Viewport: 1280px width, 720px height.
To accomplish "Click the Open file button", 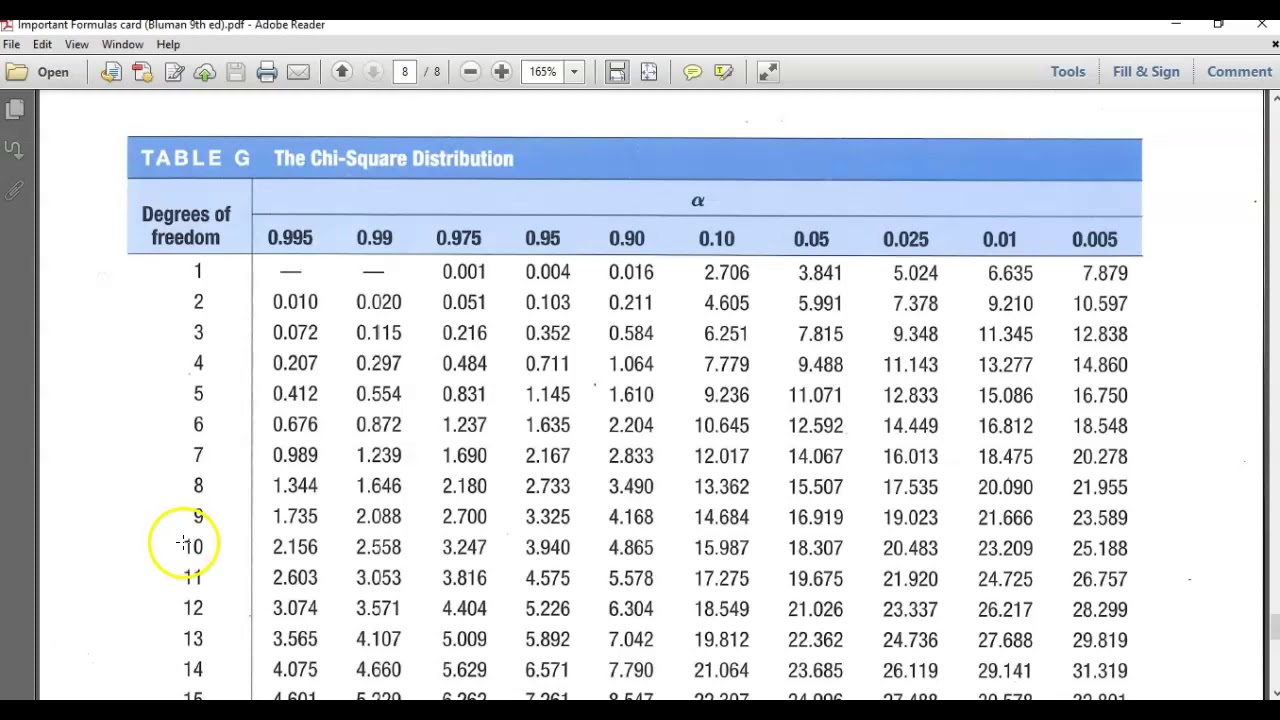I will point(37,72).
